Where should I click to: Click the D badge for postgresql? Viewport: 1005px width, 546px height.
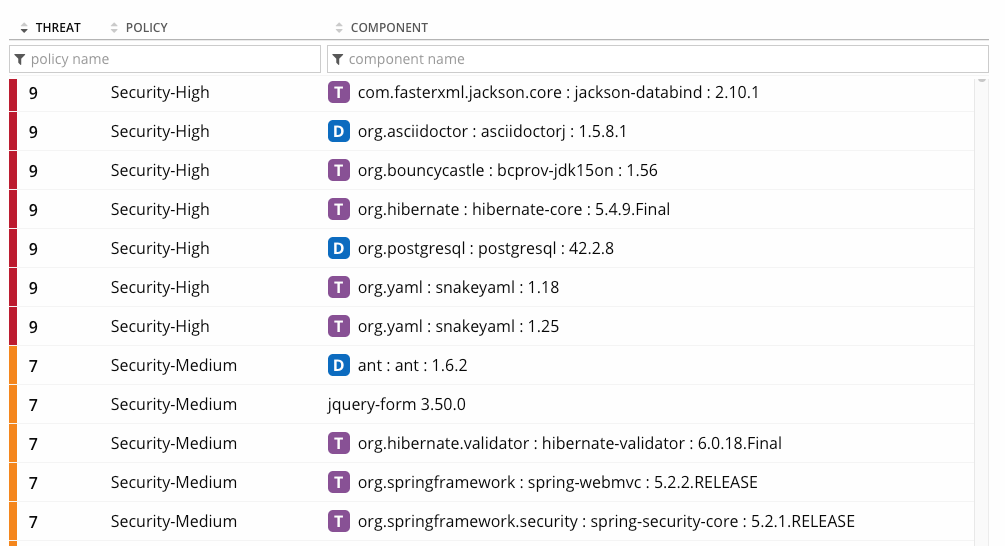click(338, 249)
